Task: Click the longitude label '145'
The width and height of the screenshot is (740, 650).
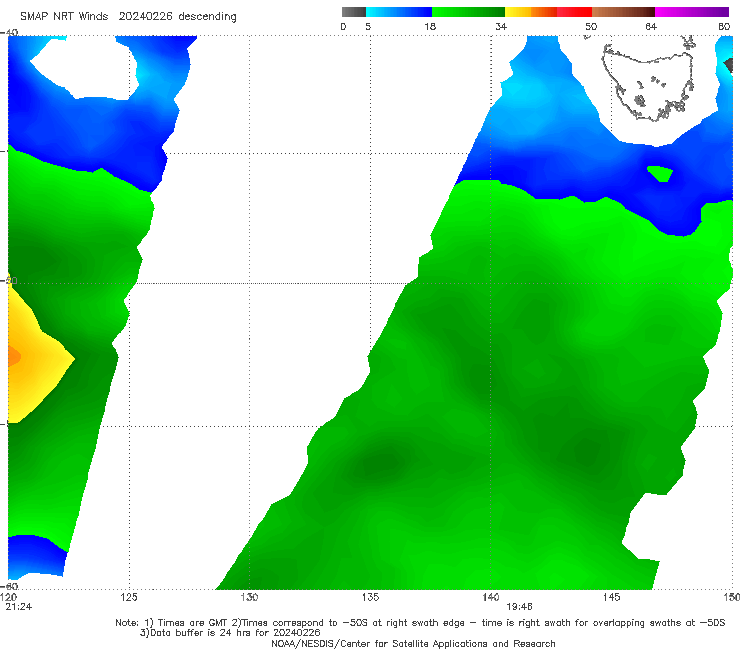Action: click(x=612, y=598)
